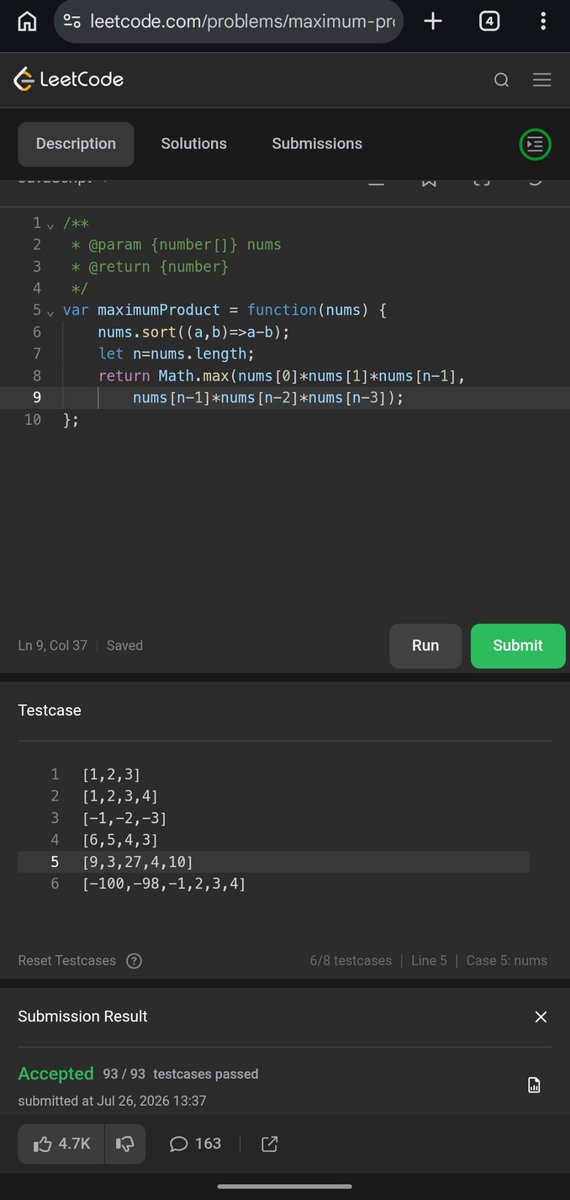Viewport: 570px width, 1200px height.
Task: Select testcase line [6,5,4,3]
Action: (120, 841)
